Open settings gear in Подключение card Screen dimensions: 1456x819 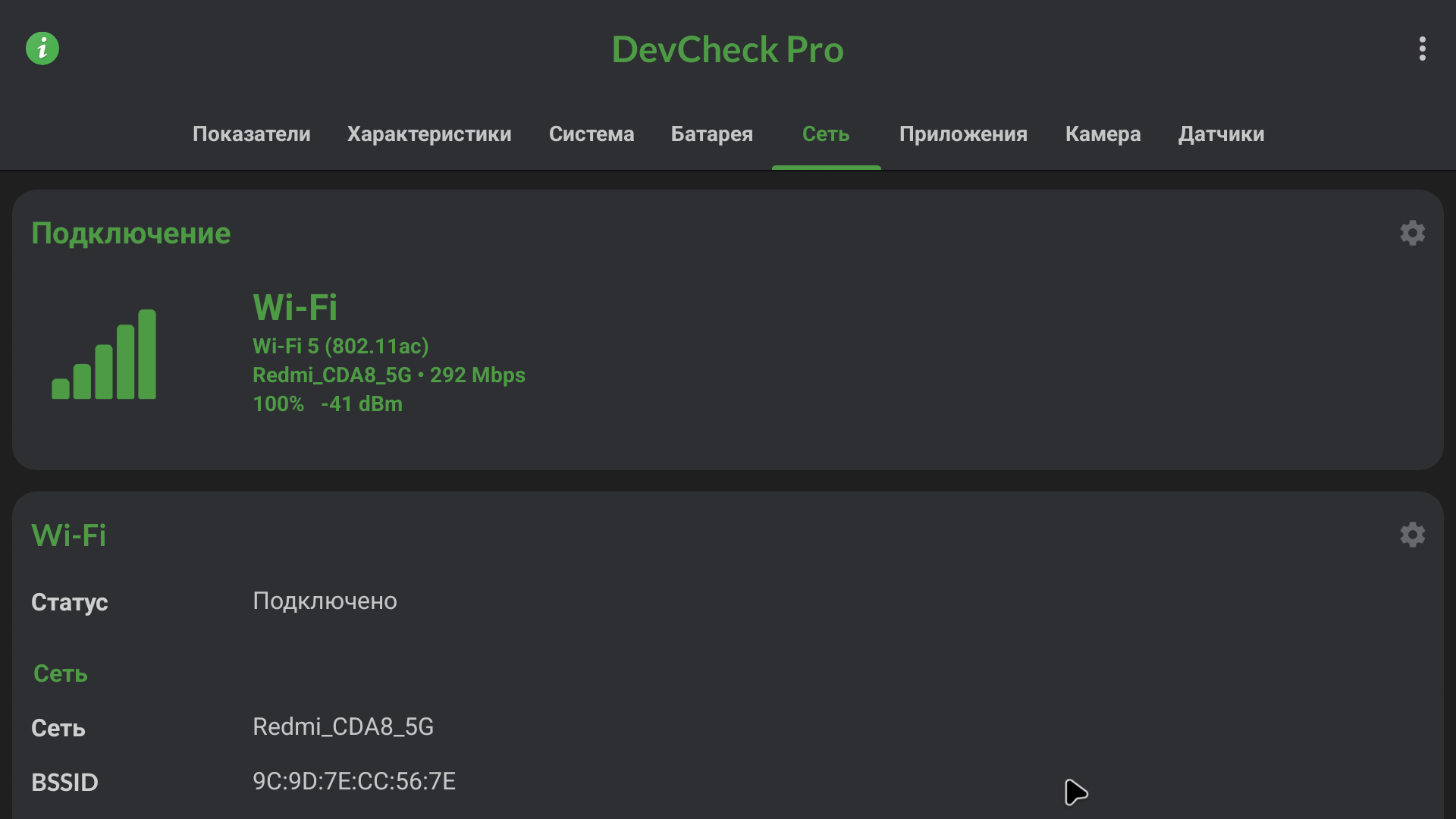tap(1412, 233)
